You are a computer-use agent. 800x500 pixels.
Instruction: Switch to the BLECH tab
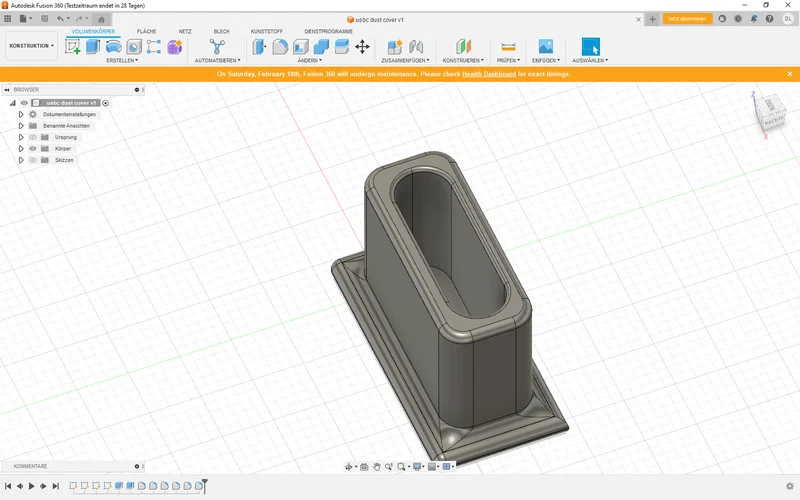[221, 32]
